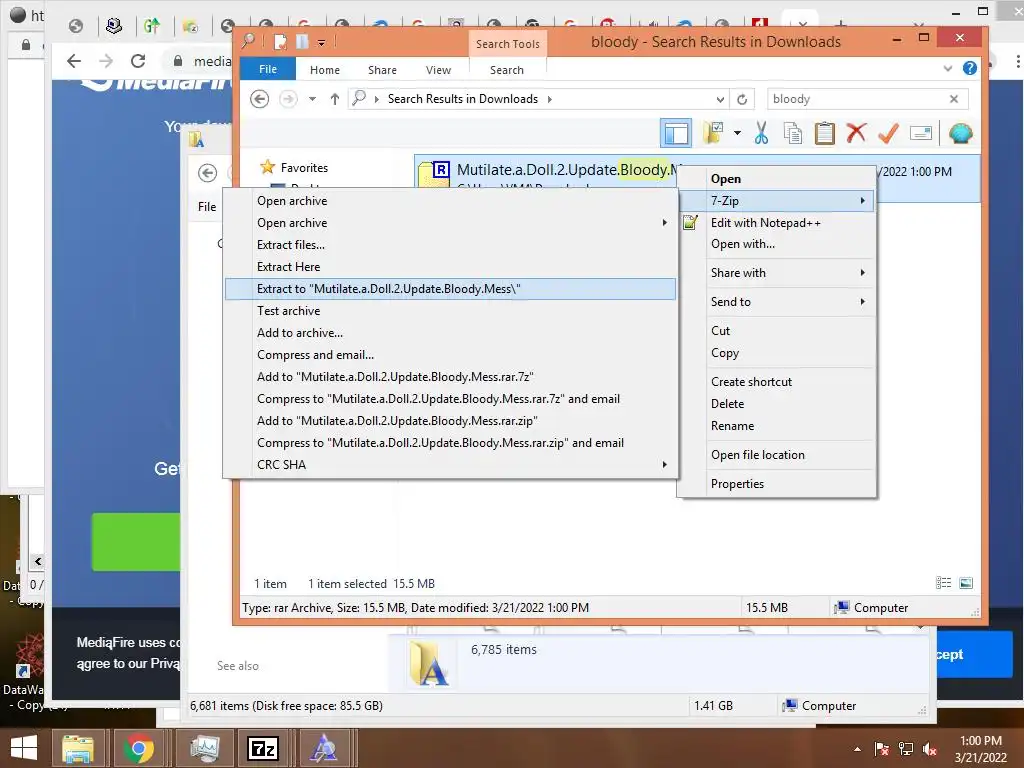This screenshot has height=768, width=1024.
Task: Open the Search ribbon tab
Action: tap(507, 70)
